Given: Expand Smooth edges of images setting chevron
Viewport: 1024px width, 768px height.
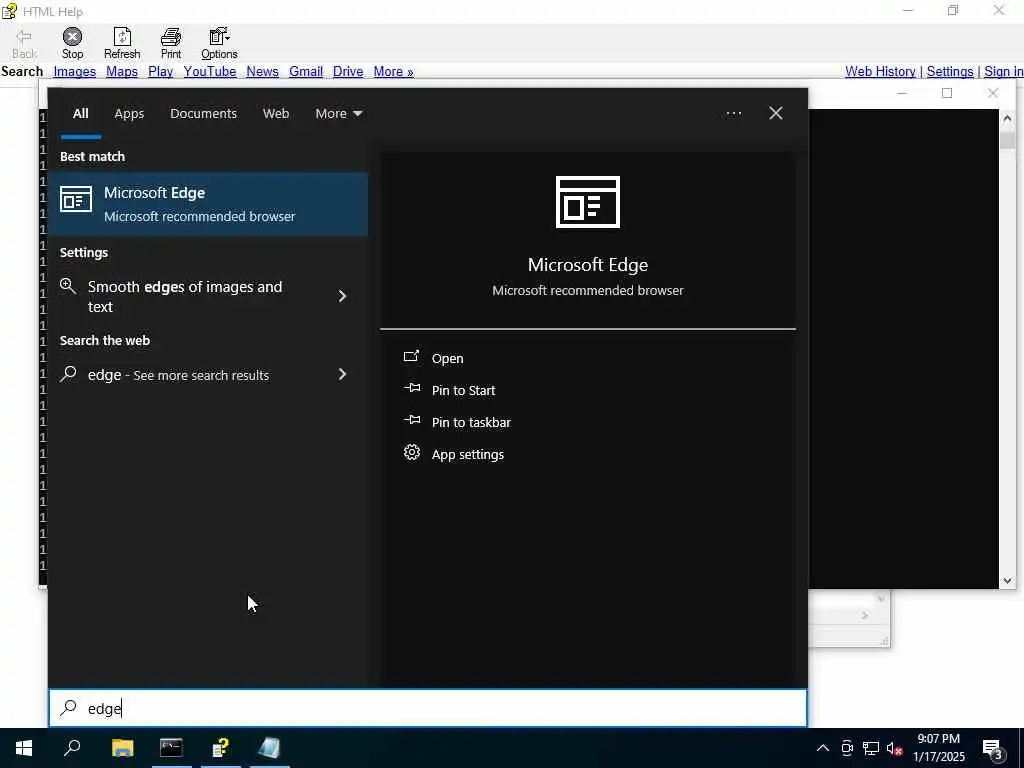Looking at the screenshot, I should [342, 296].
